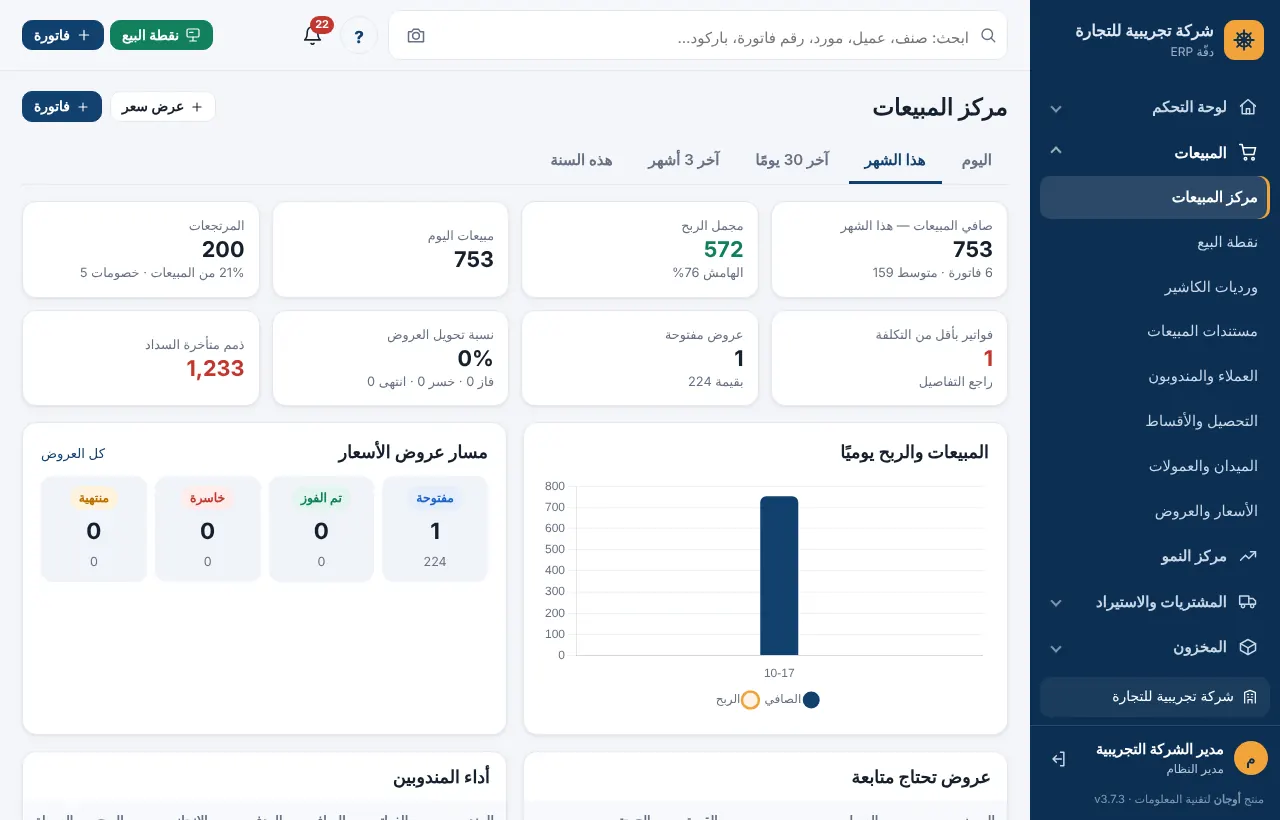Click the camera barcode scan icon
This screenshot has height=820, width=1280.
coord(416,36)
